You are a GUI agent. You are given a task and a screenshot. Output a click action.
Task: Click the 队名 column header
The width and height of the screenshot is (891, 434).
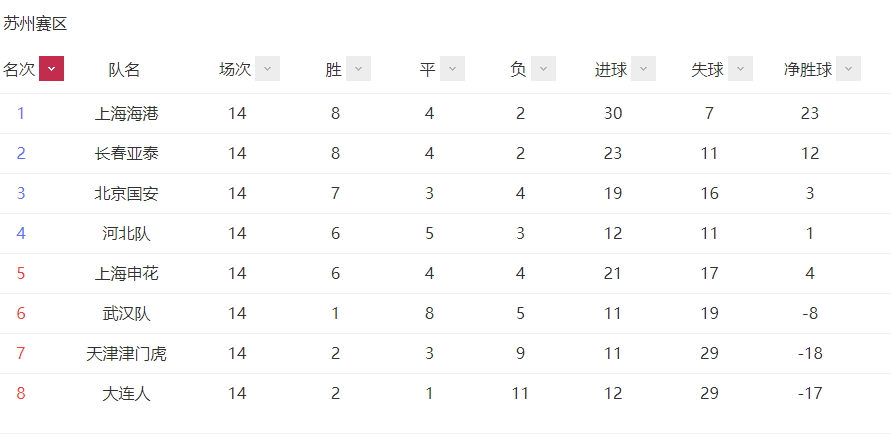(x=124, y=69)
